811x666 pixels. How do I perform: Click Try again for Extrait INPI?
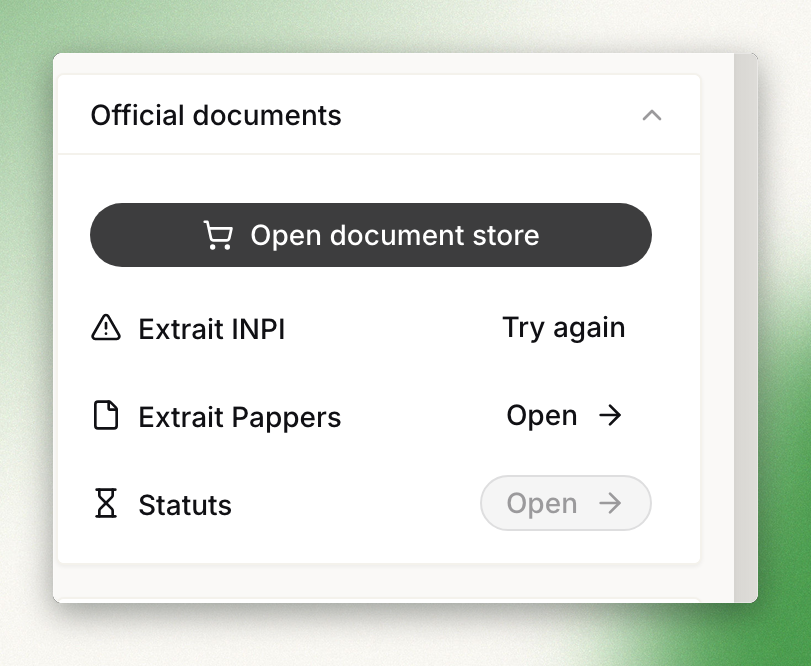click(x=564, y=328)
